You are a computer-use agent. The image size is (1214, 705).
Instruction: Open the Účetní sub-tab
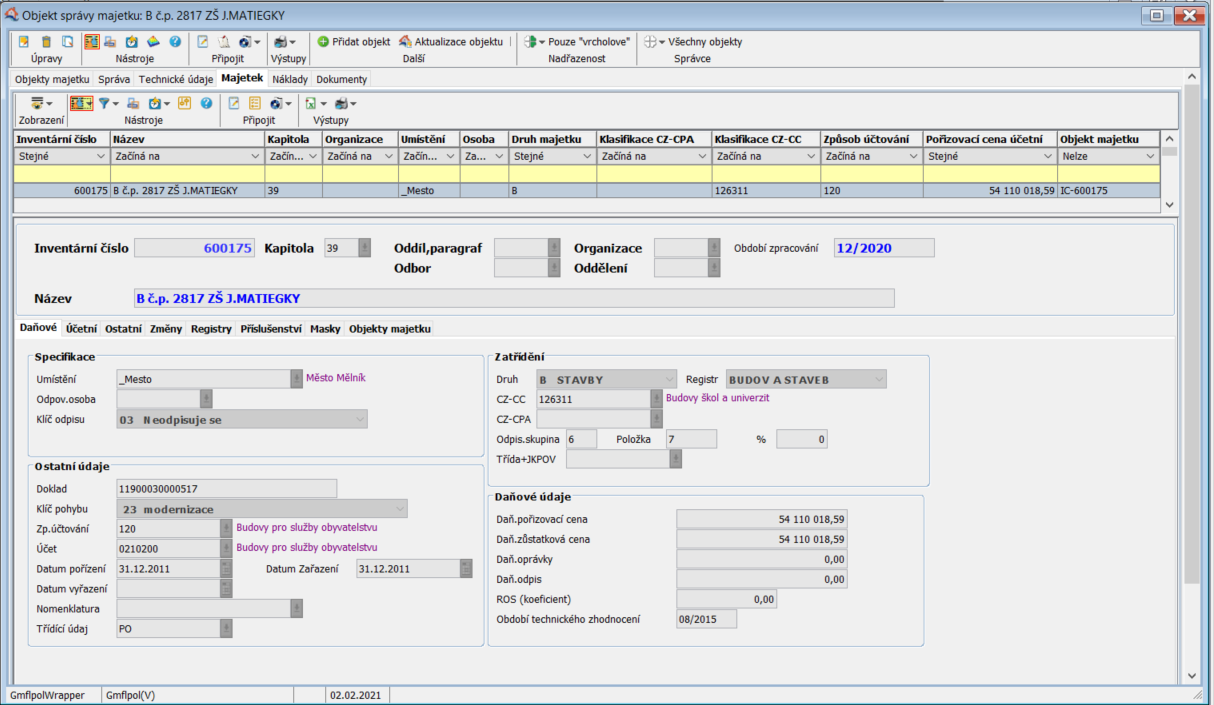click(81, 328)
